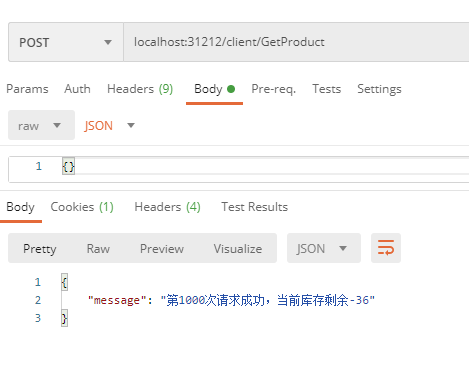Click the "message" key in the response
The height and width of the screenshot is (384, 469).
point(117,300)
